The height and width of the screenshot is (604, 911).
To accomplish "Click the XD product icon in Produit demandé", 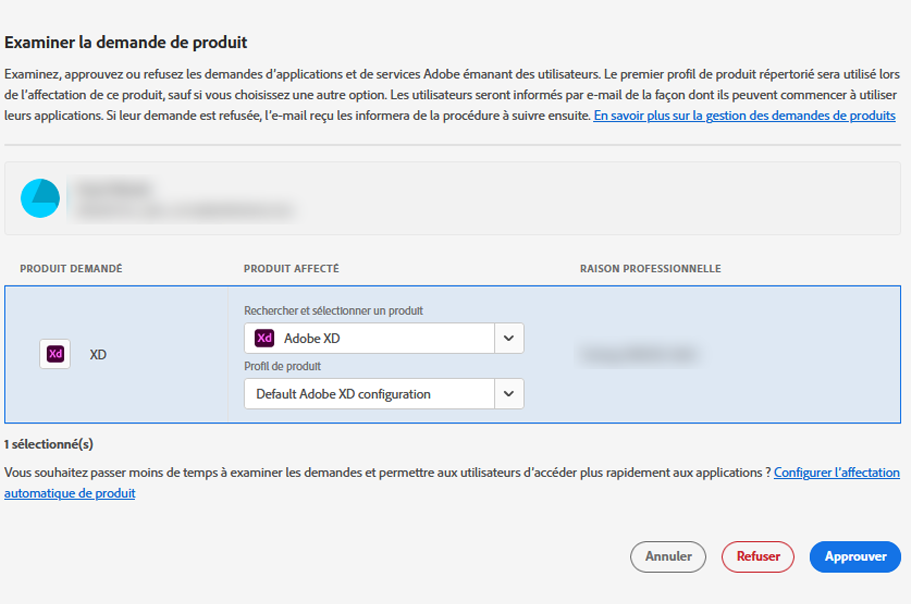I will point(55,354).
